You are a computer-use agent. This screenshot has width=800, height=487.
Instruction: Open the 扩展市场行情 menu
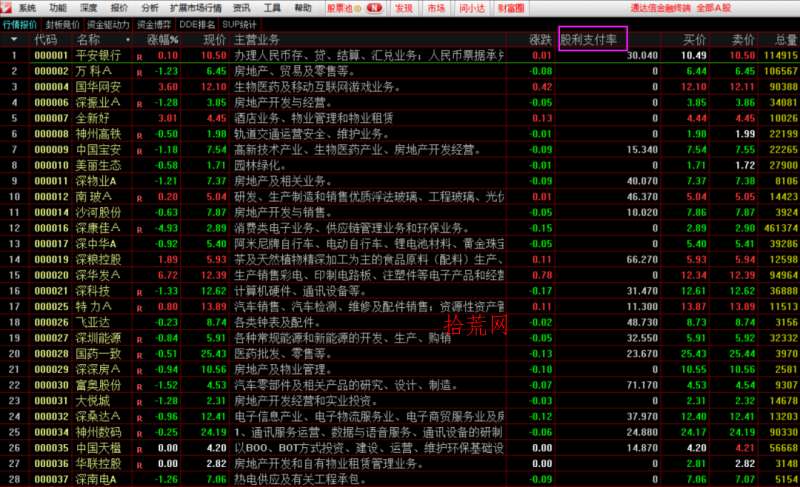click(196, 8)
